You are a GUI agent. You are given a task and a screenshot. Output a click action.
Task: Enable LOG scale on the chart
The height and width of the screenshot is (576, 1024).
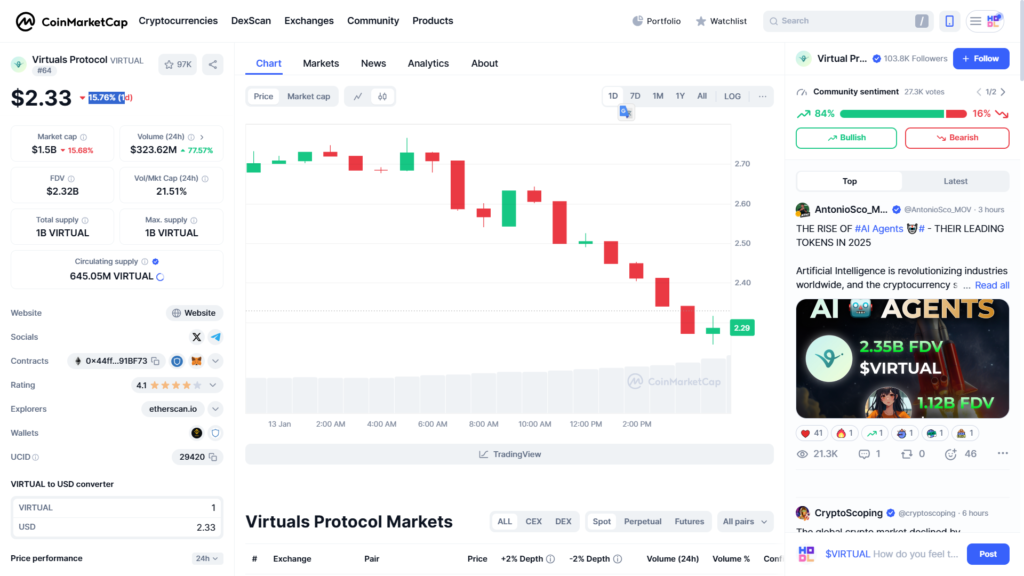732,96
